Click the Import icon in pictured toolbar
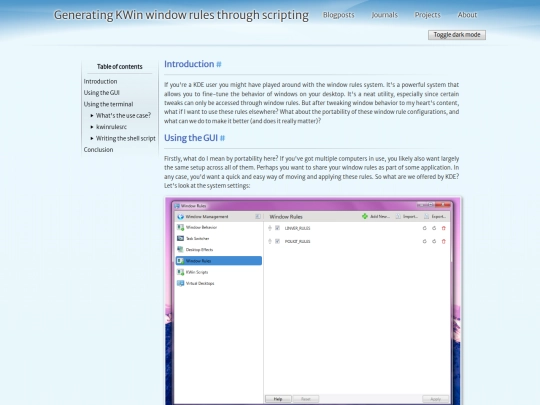 (398, 216)
